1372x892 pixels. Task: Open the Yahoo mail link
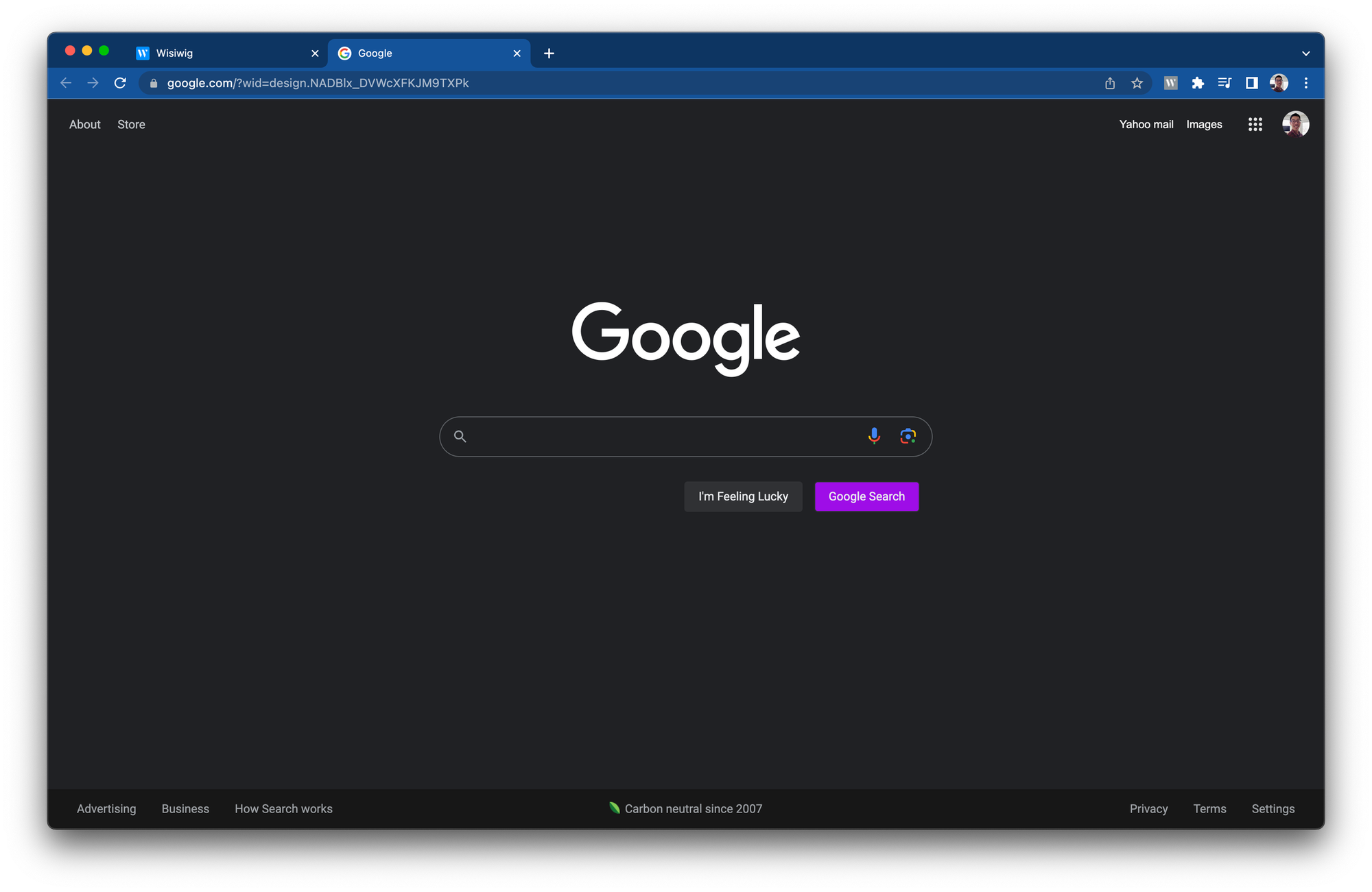point(1146,124)
